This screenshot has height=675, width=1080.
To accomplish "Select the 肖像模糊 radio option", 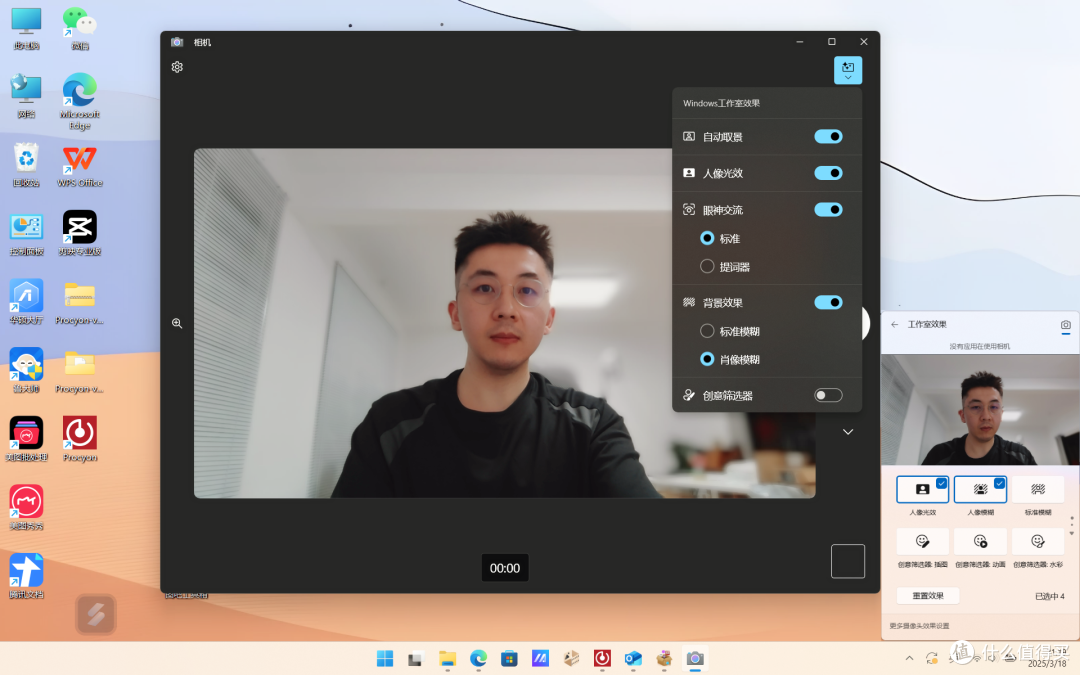I will (707, 360).
